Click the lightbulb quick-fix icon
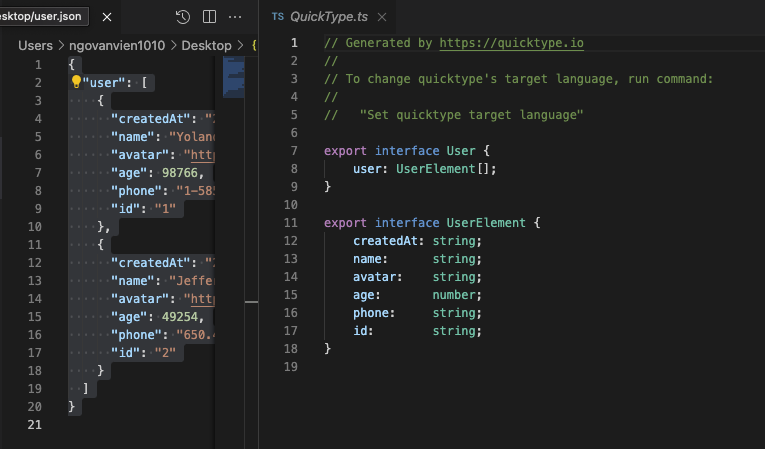 click(76, 82)
